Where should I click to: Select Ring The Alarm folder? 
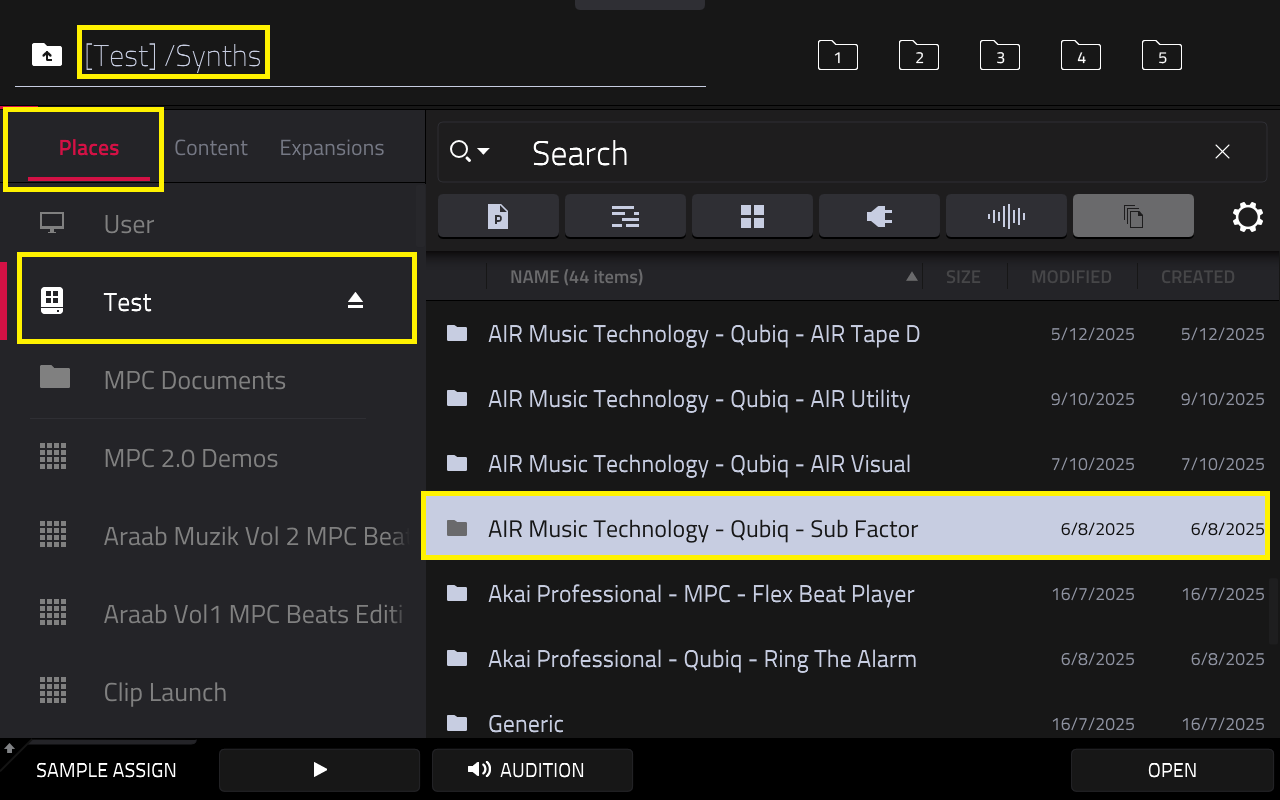[847, 659]
